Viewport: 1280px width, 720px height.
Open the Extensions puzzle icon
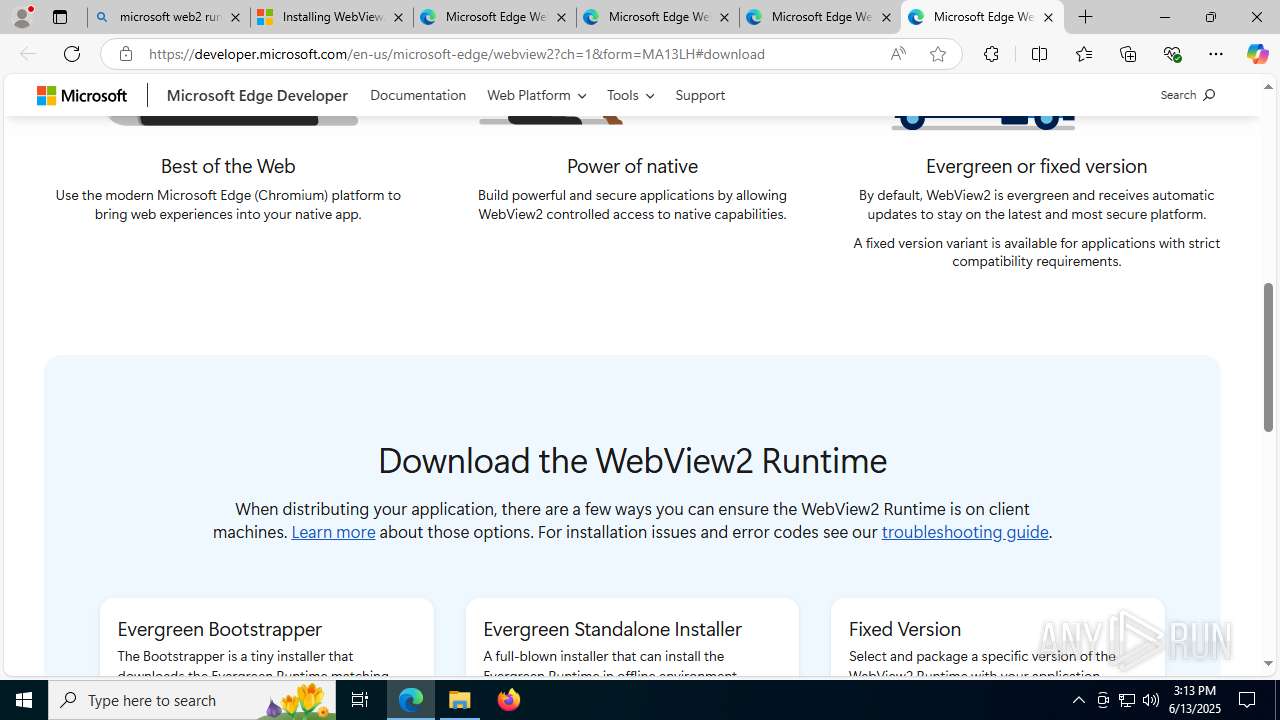991,54
